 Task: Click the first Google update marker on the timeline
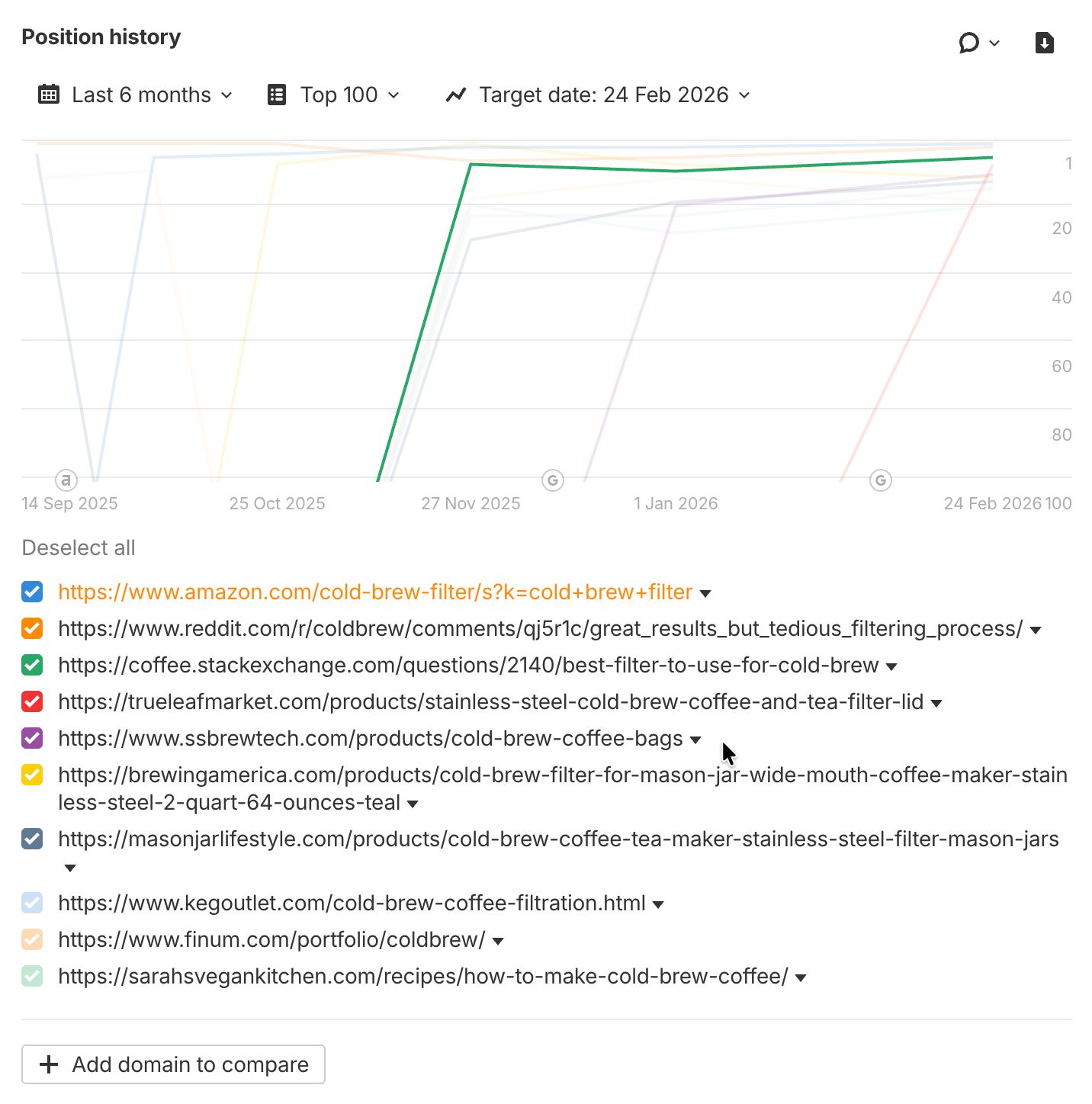pos(553,480)
